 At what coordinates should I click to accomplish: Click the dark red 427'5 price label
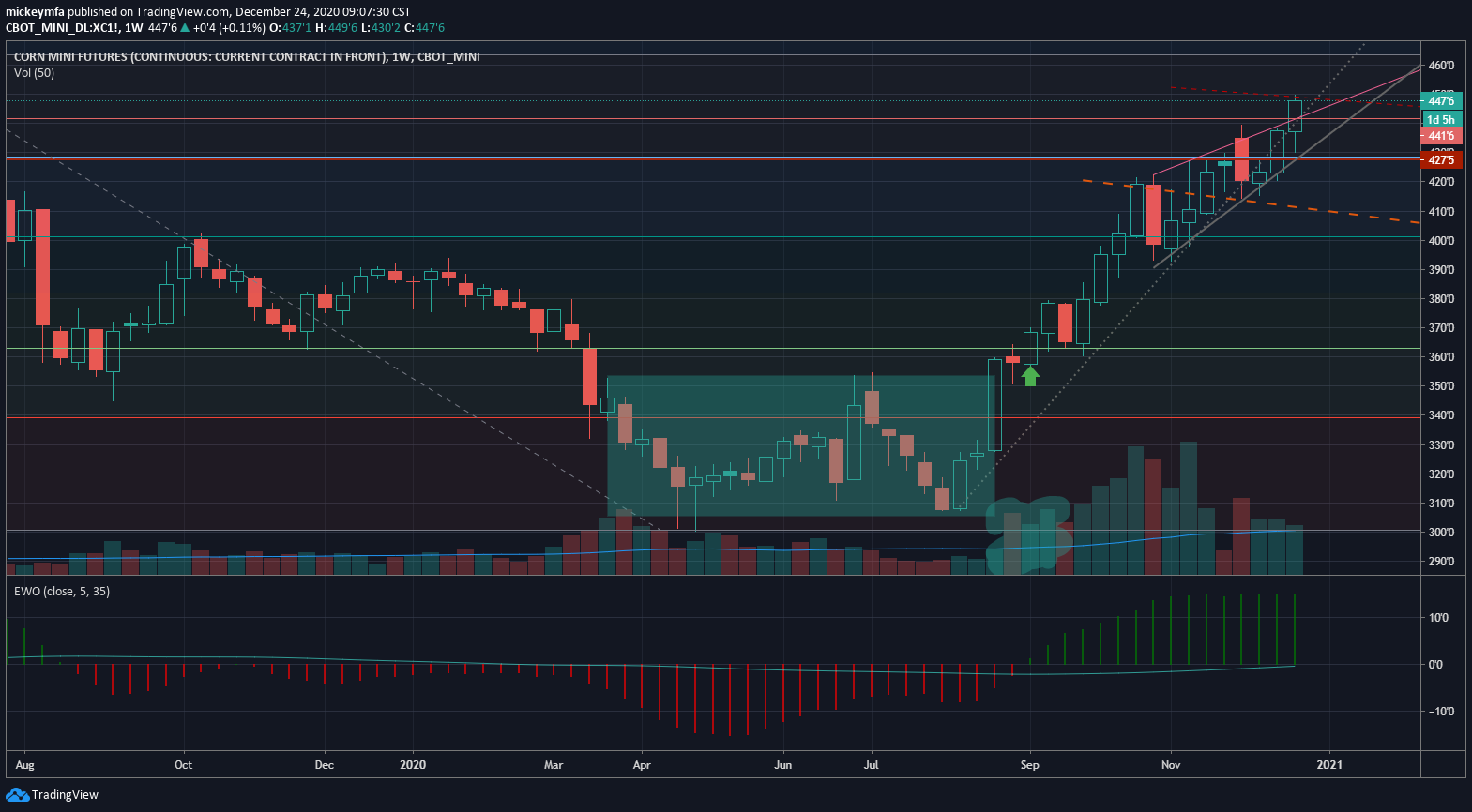(x=1441, y=160)
